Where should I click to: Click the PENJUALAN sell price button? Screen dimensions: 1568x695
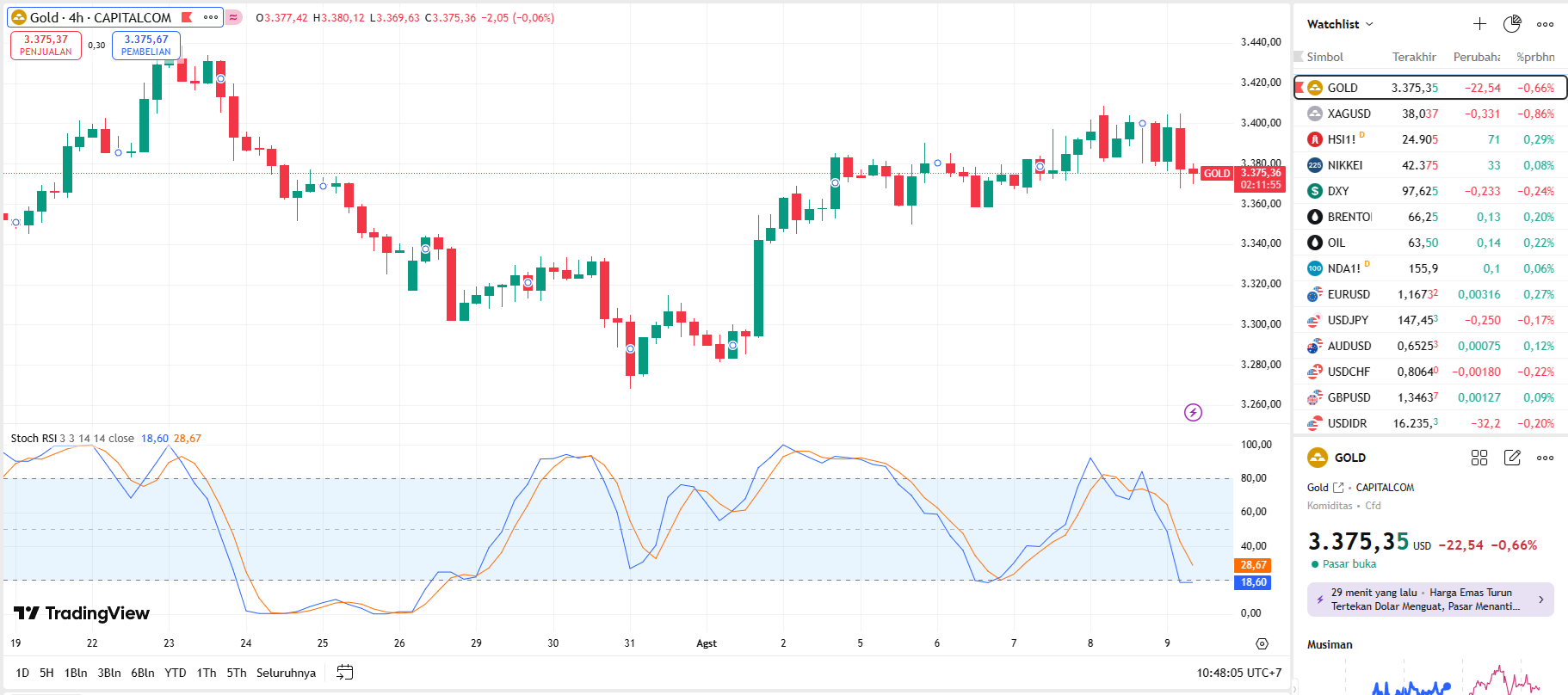coord(46,46)
